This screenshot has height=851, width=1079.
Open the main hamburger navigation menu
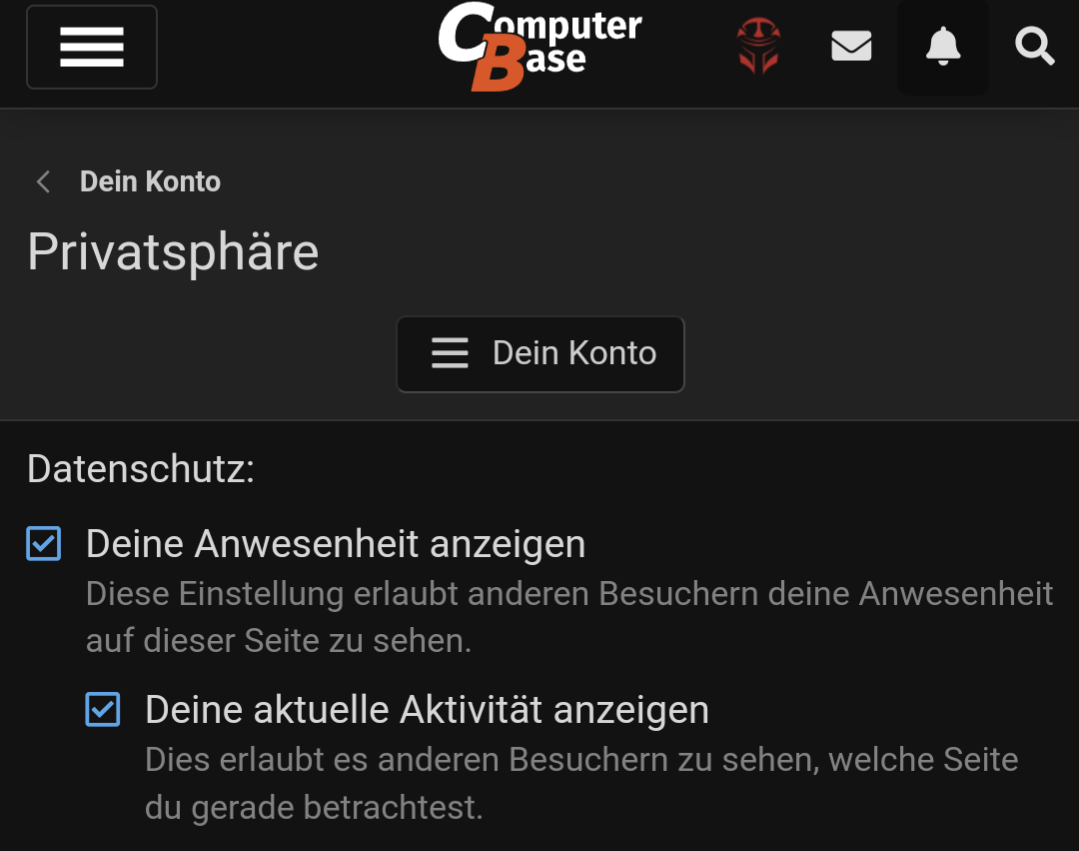click(91, 46)
